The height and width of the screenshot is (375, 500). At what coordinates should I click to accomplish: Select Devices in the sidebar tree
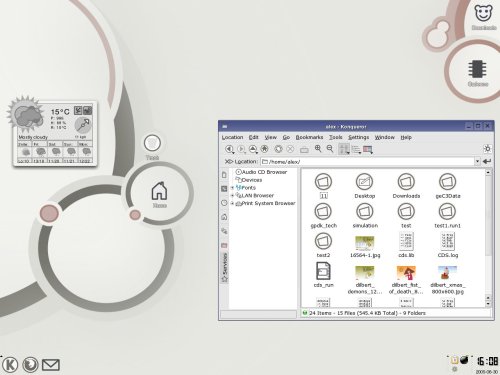point(249,180)
